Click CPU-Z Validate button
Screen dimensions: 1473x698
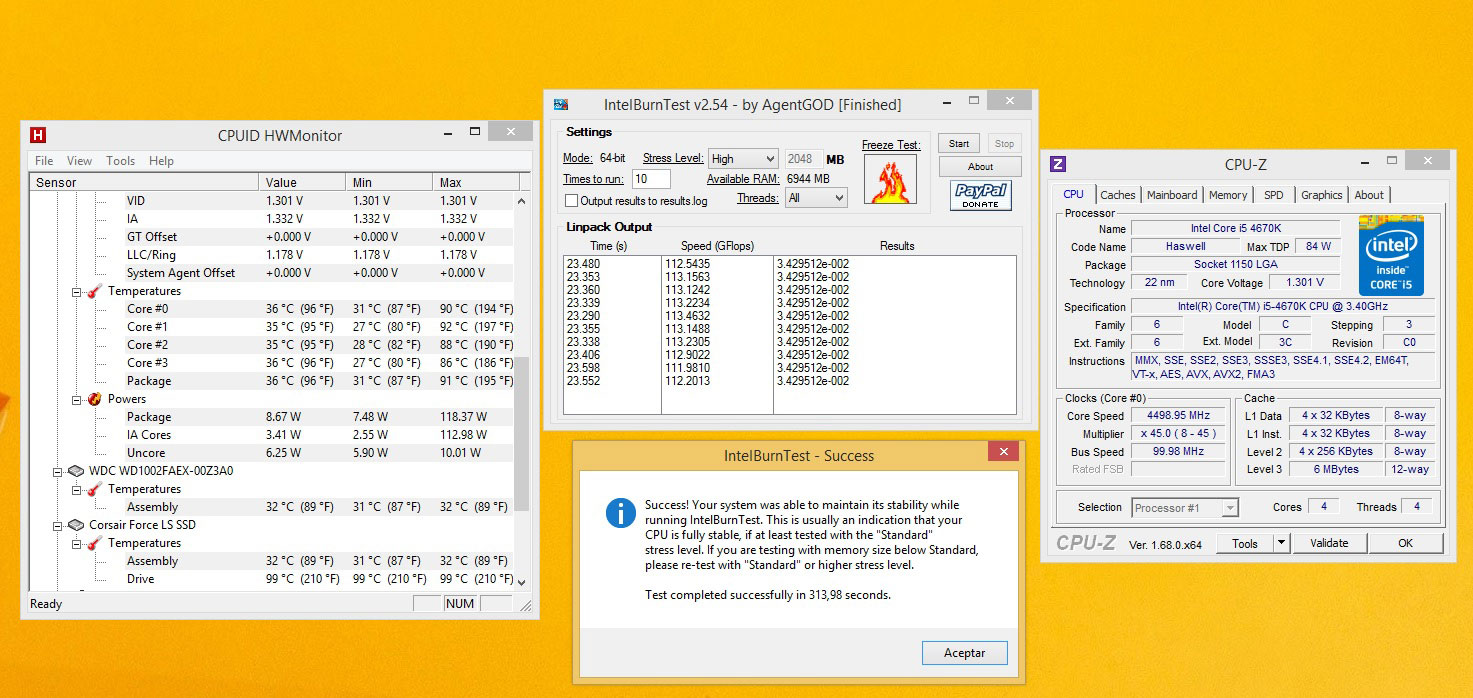(x=1329, y=543)
